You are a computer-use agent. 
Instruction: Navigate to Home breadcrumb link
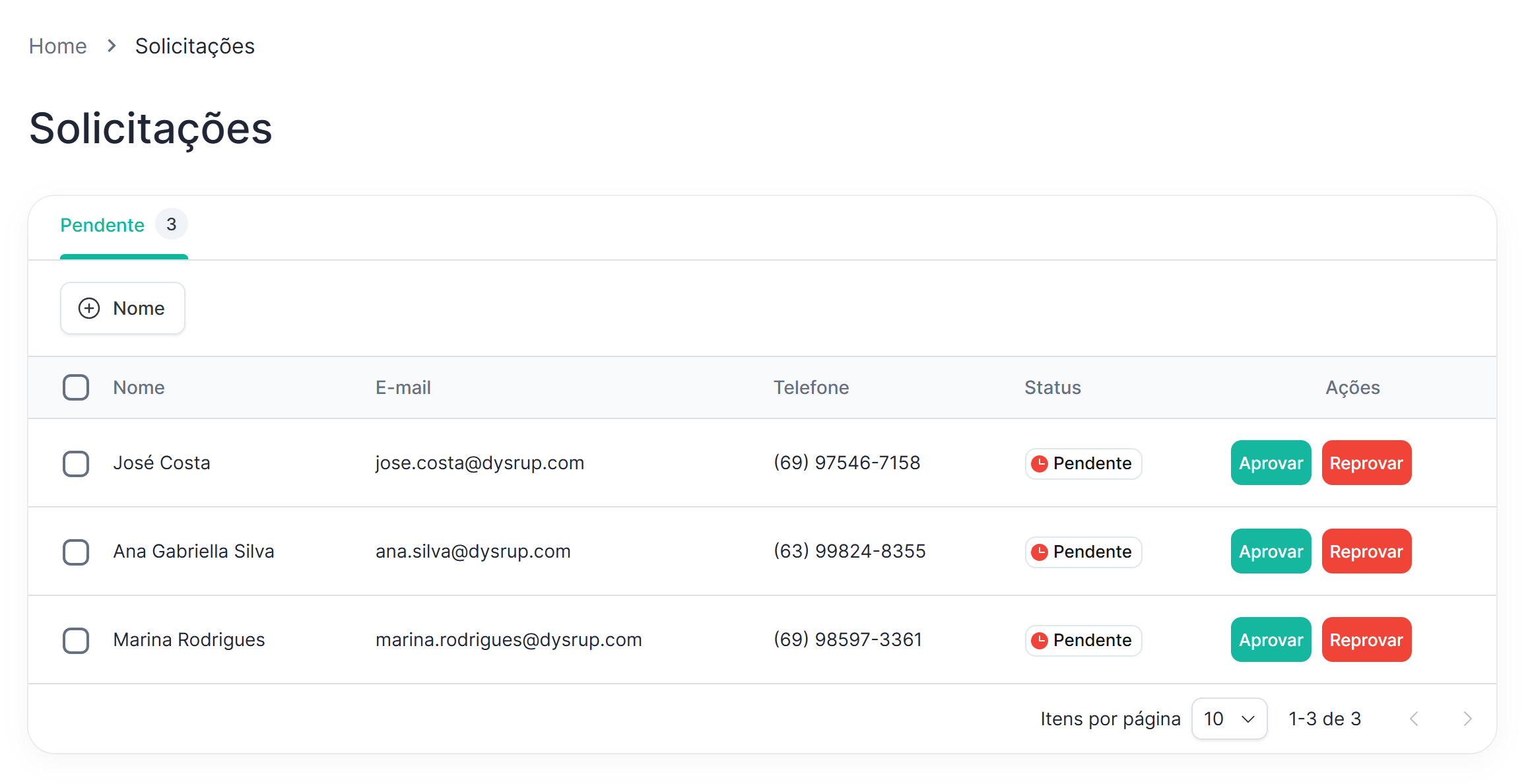tap(58, 46)
